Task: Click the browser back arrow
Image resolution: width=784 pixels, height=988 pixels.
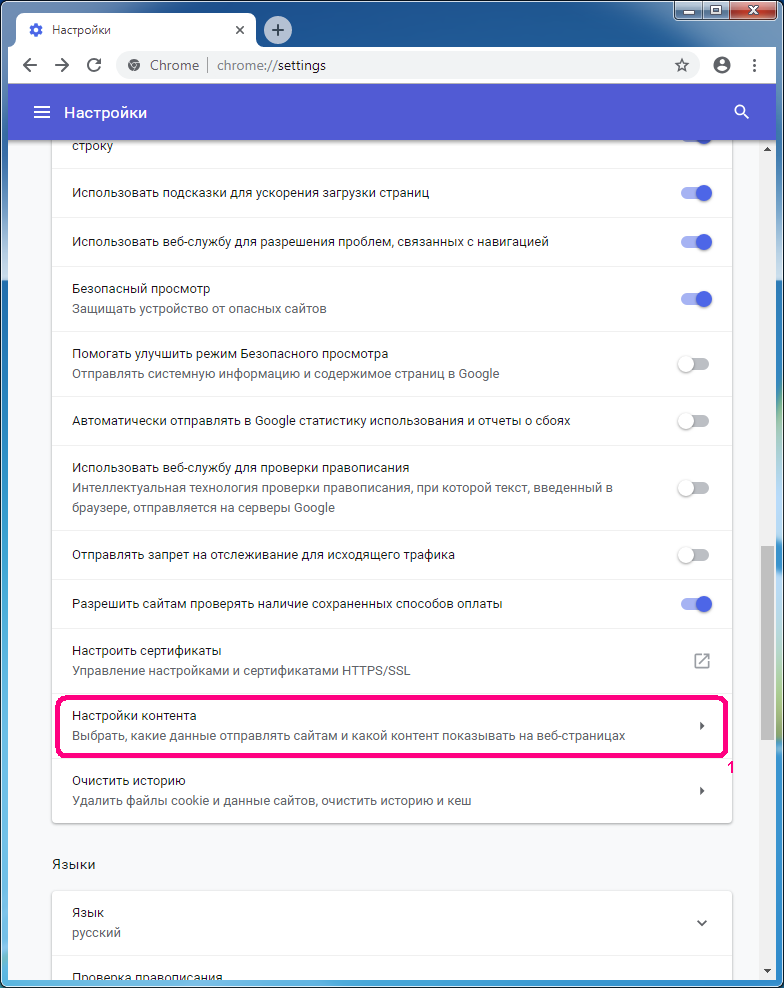Action: [30, 65]
